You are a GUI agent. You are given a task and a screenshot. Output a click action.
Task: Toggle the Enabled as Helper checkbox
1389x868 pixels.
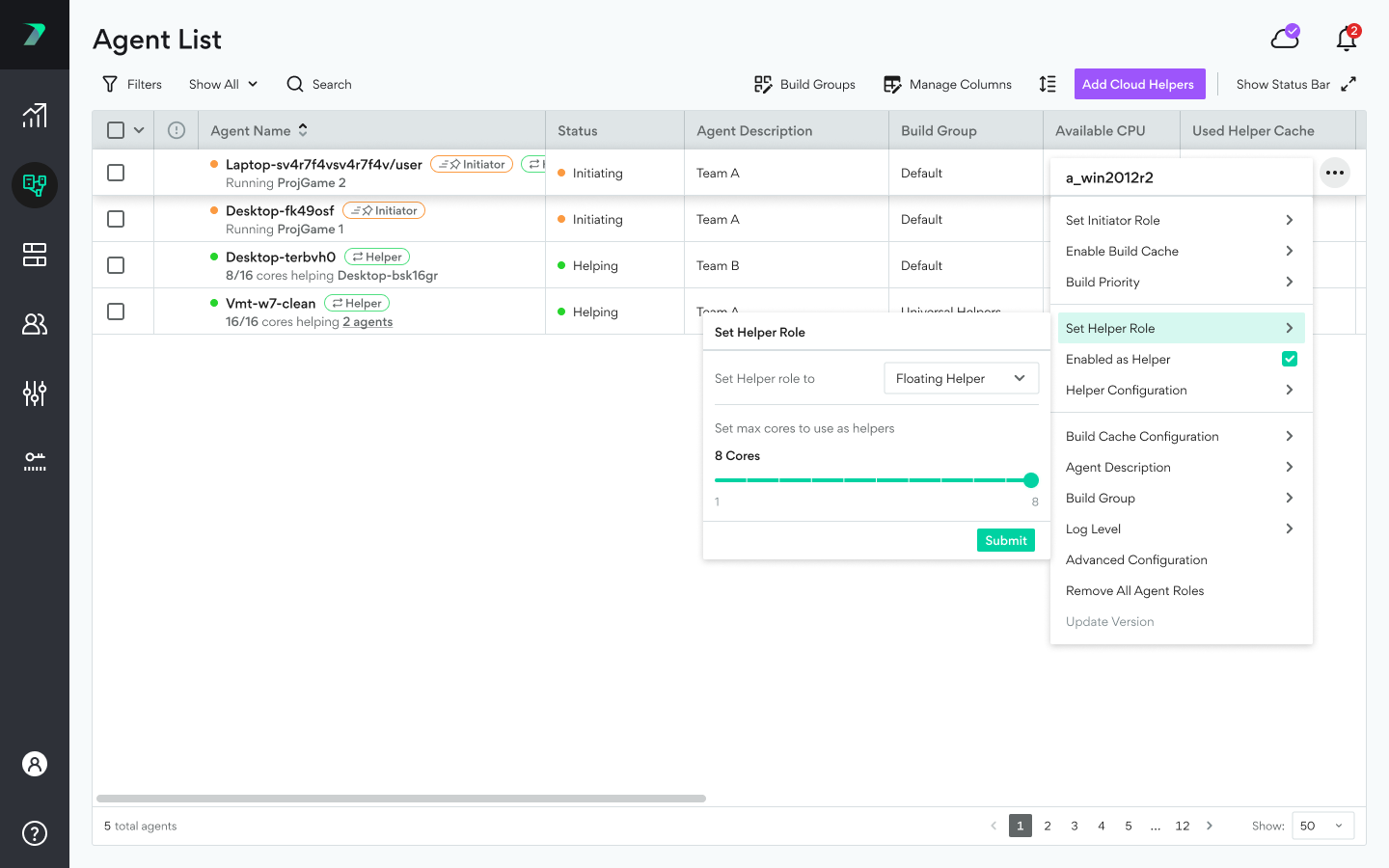tap(1290, 359)
